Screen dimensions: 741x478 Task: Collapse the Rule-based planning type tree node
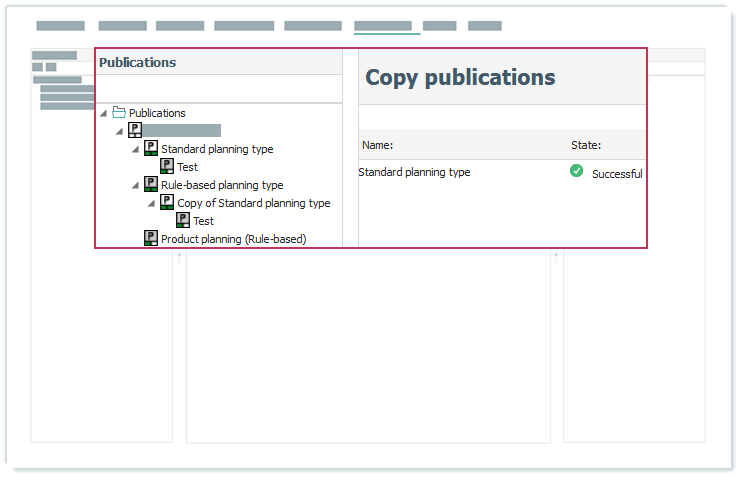click(136, 185)
